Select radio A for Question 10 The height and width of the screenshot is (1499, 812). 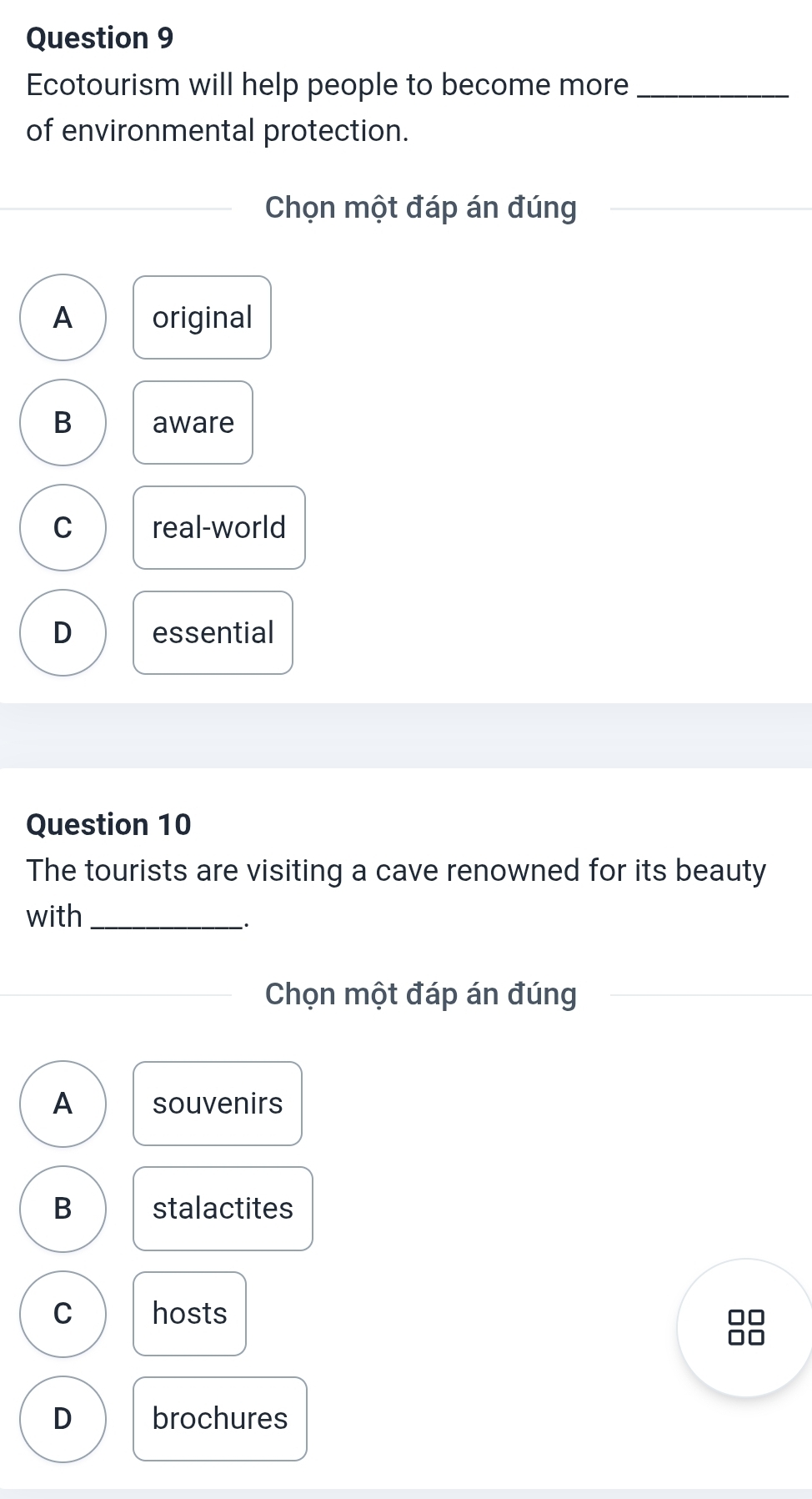[63, 1104]
